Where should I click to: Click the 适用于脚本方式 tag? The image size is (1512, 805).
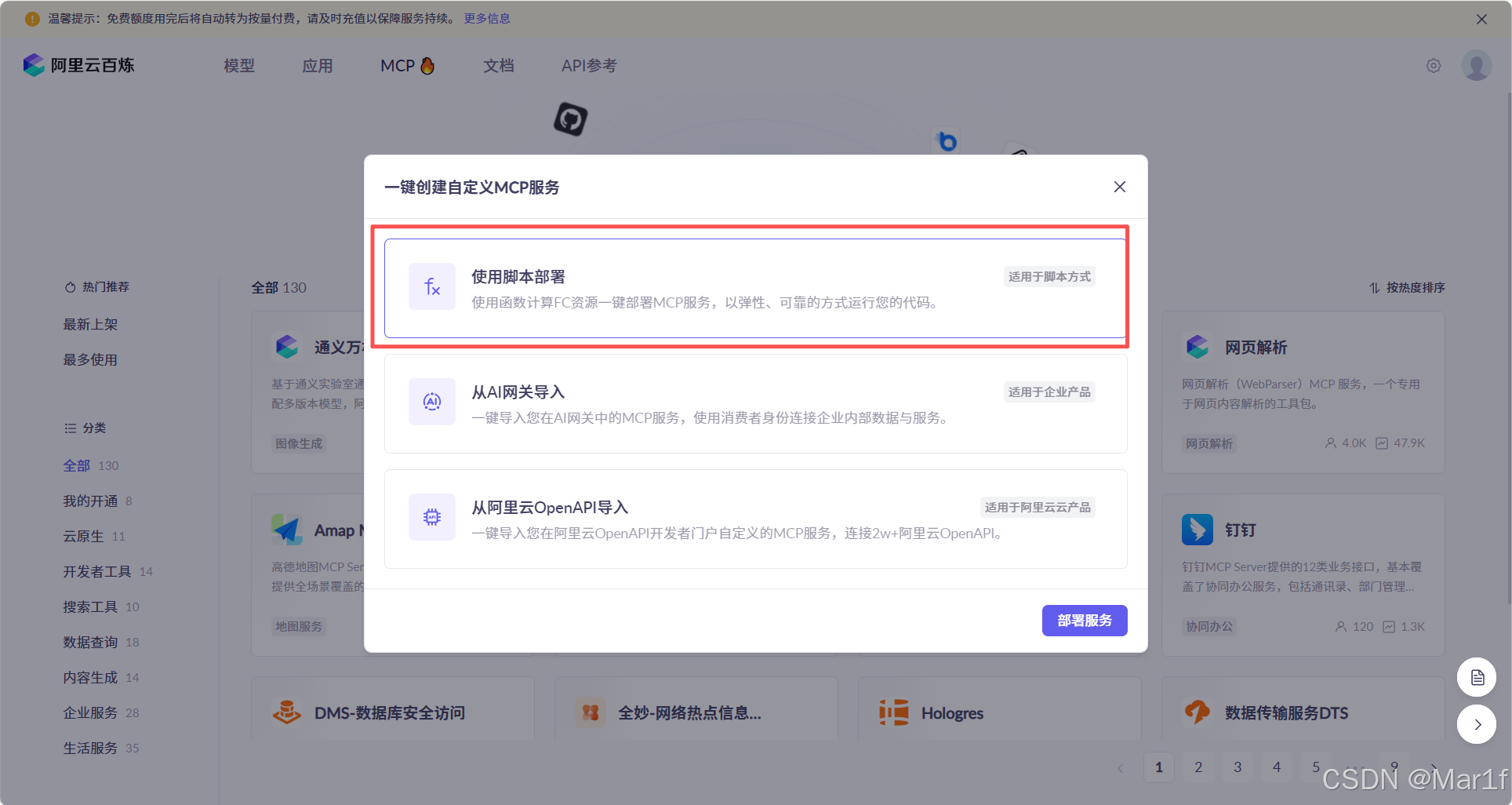[x=1049, y=276]
